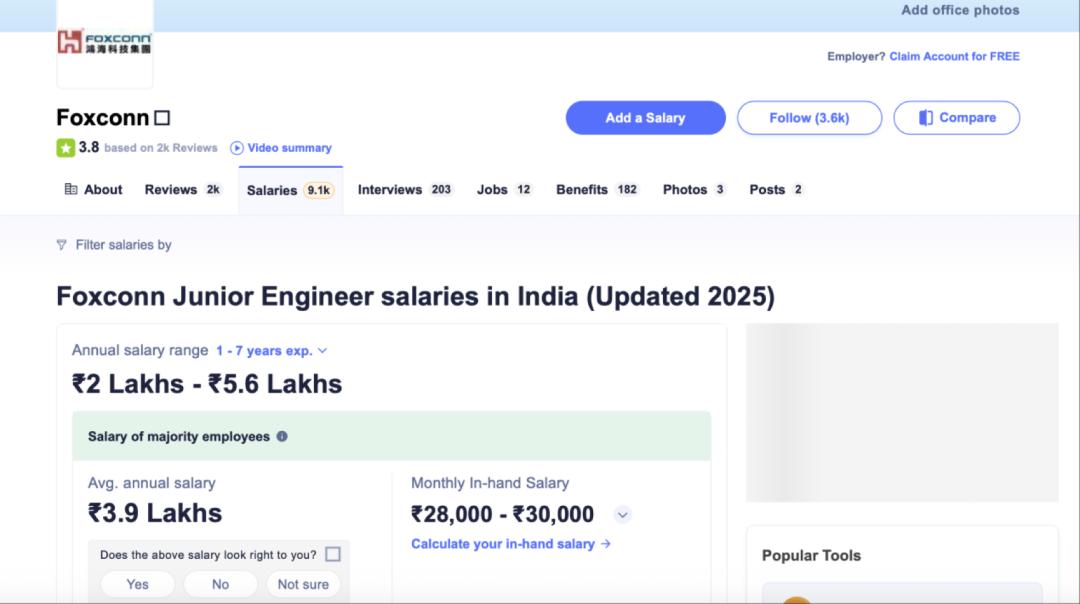Click the Video summary play icon
The image size is (1080, 604).
click(x=237, y=148)
